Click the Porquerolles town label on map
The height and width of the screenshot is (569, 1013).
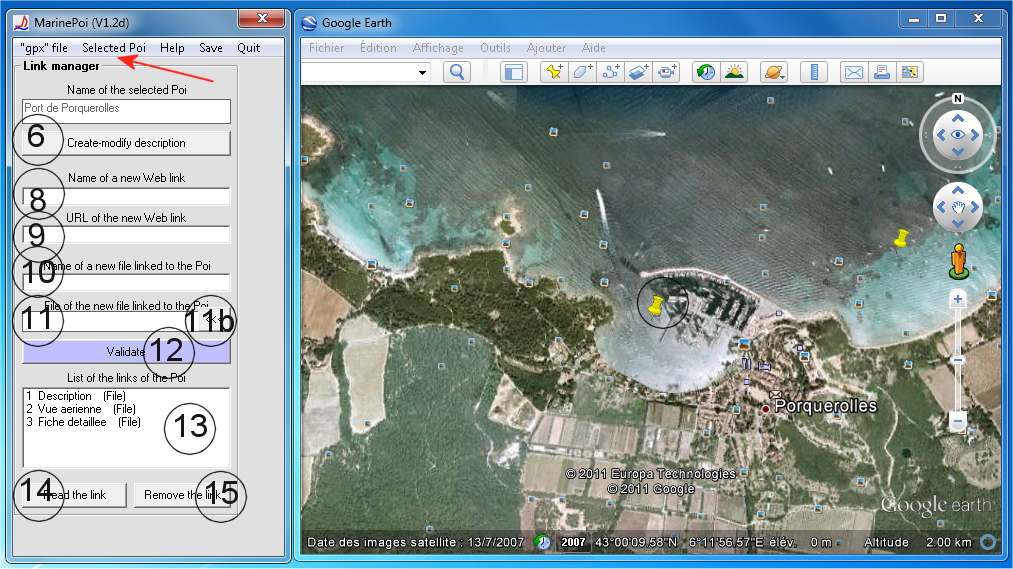point(826,406)
